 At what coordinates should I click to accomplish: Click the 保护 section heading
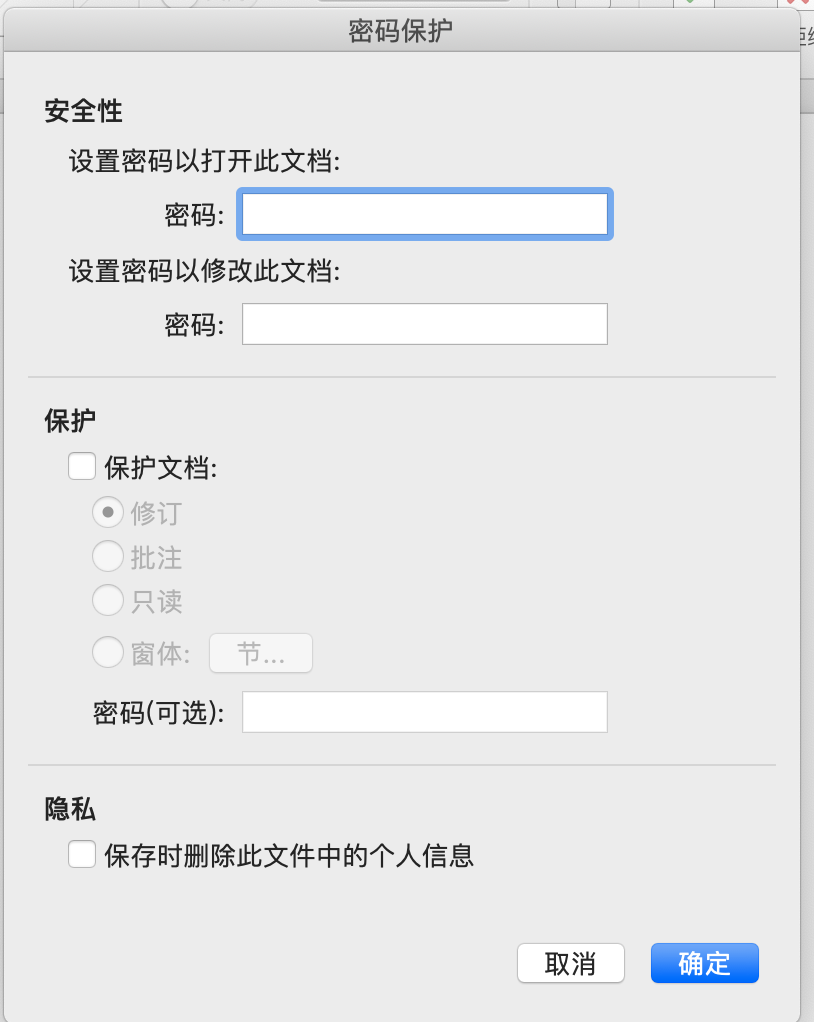point(70,420)
